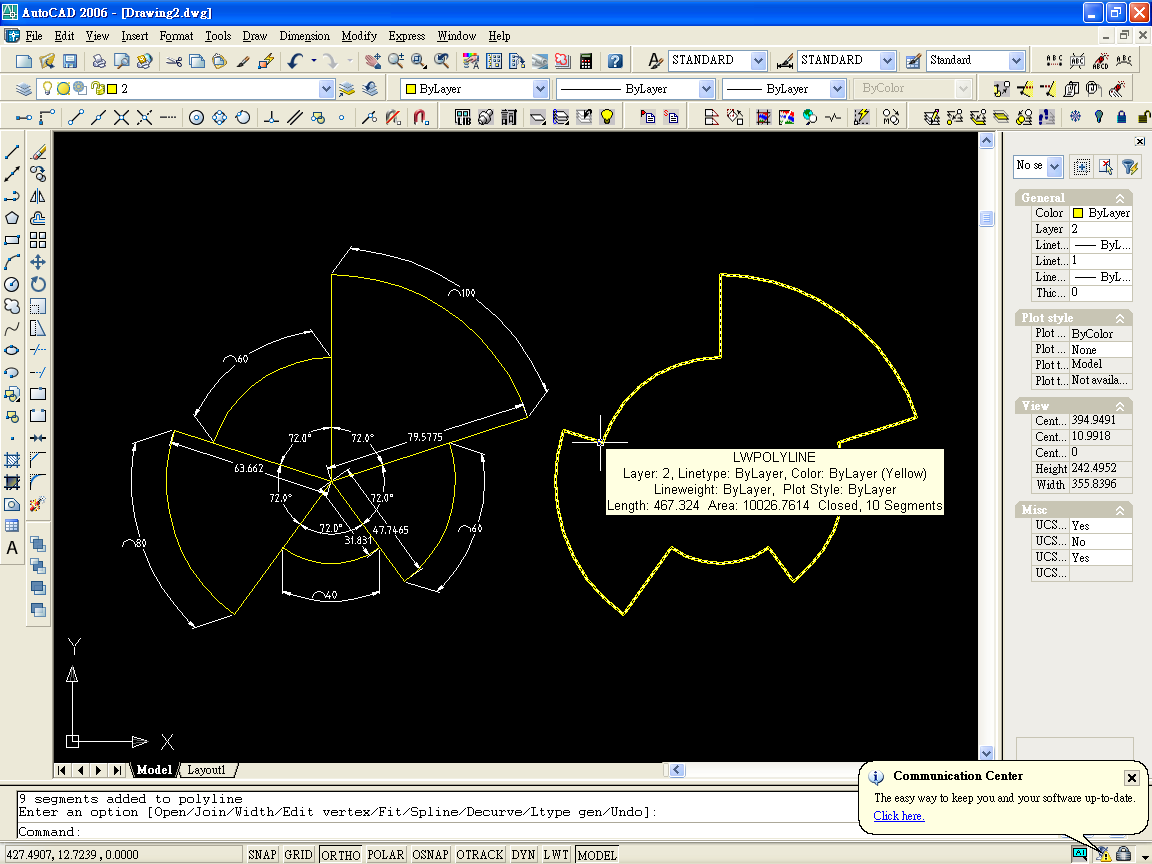Close the Properties palette

(1140, 141)
